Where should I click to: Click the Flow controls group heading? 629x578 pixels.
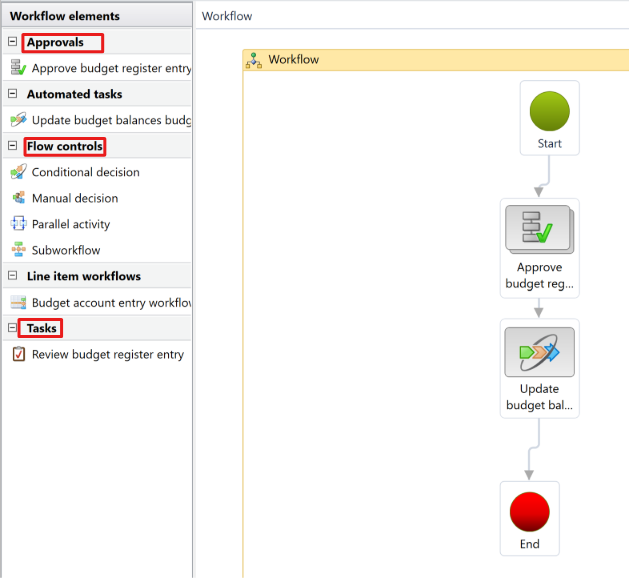click(x=65, y=146)
